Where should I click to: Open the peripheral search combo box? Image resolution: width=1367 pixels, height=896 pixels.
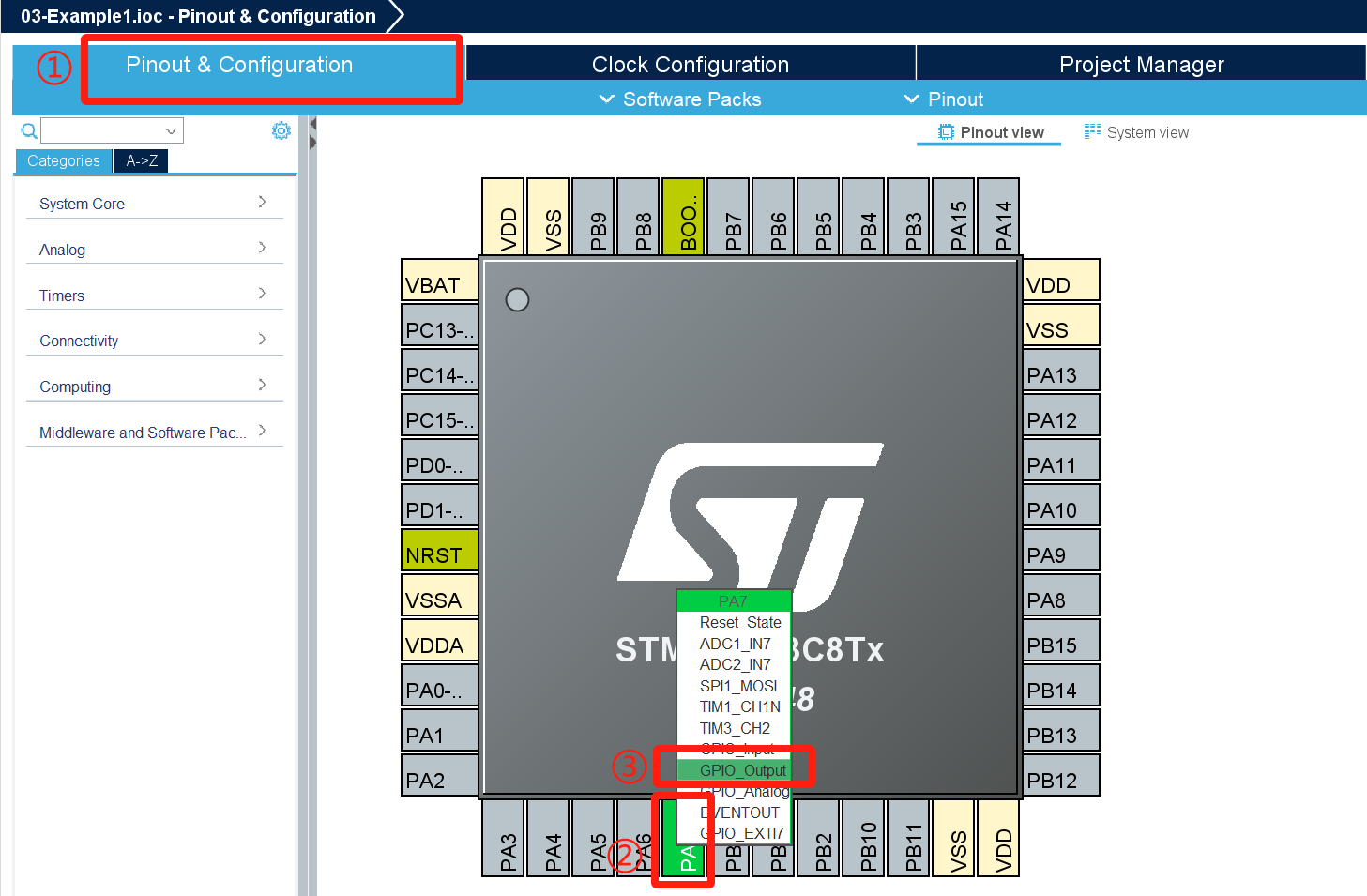click(112, 130)
